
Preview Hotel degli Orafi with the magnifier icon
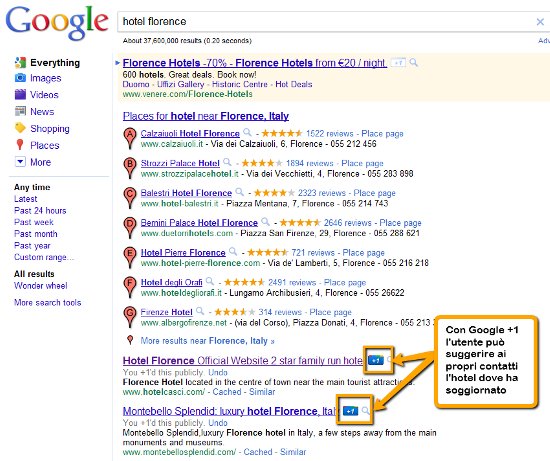coord(210,281)
